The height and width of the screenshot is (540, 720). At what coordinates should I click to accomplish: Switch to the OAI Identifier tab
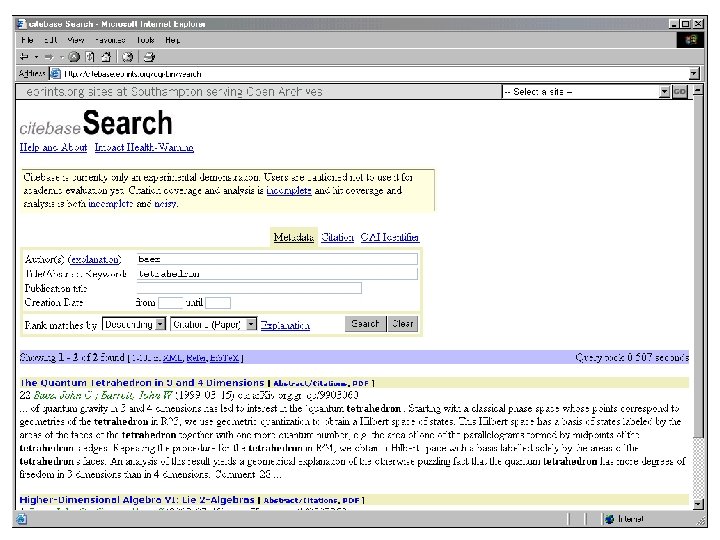(389, 237)
